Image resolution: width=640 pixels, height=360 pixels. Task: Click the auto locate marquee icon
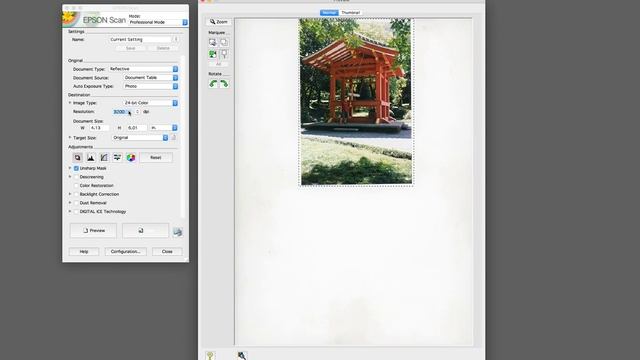213,42
